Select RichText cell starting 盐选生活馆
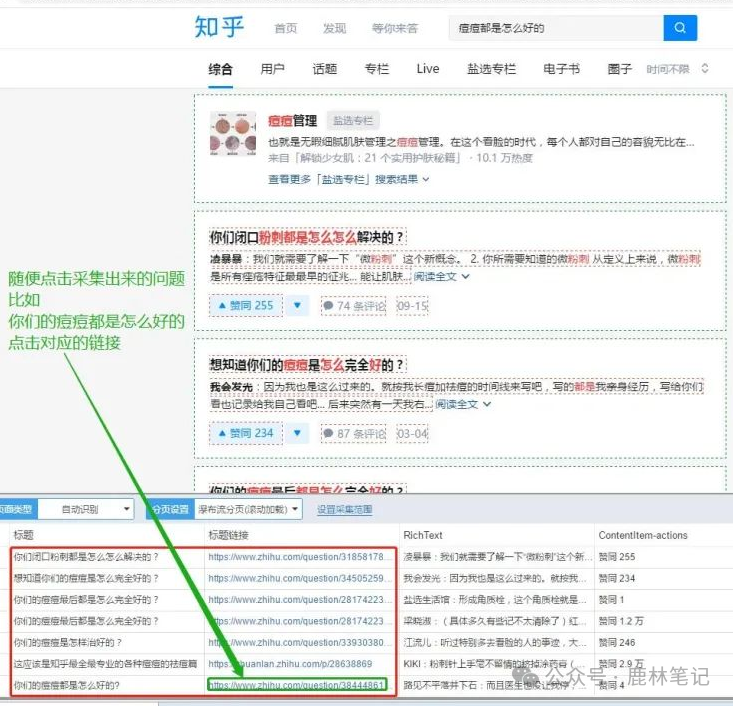 tap(496, 600)
